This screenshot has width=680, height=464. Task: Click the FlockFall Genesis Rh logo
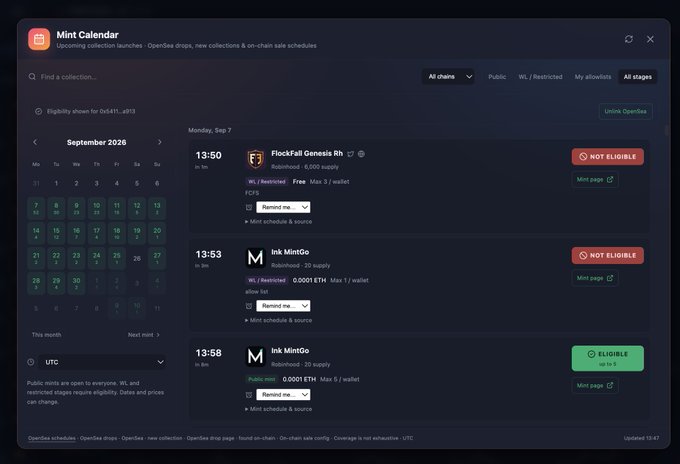click(255, 159)
